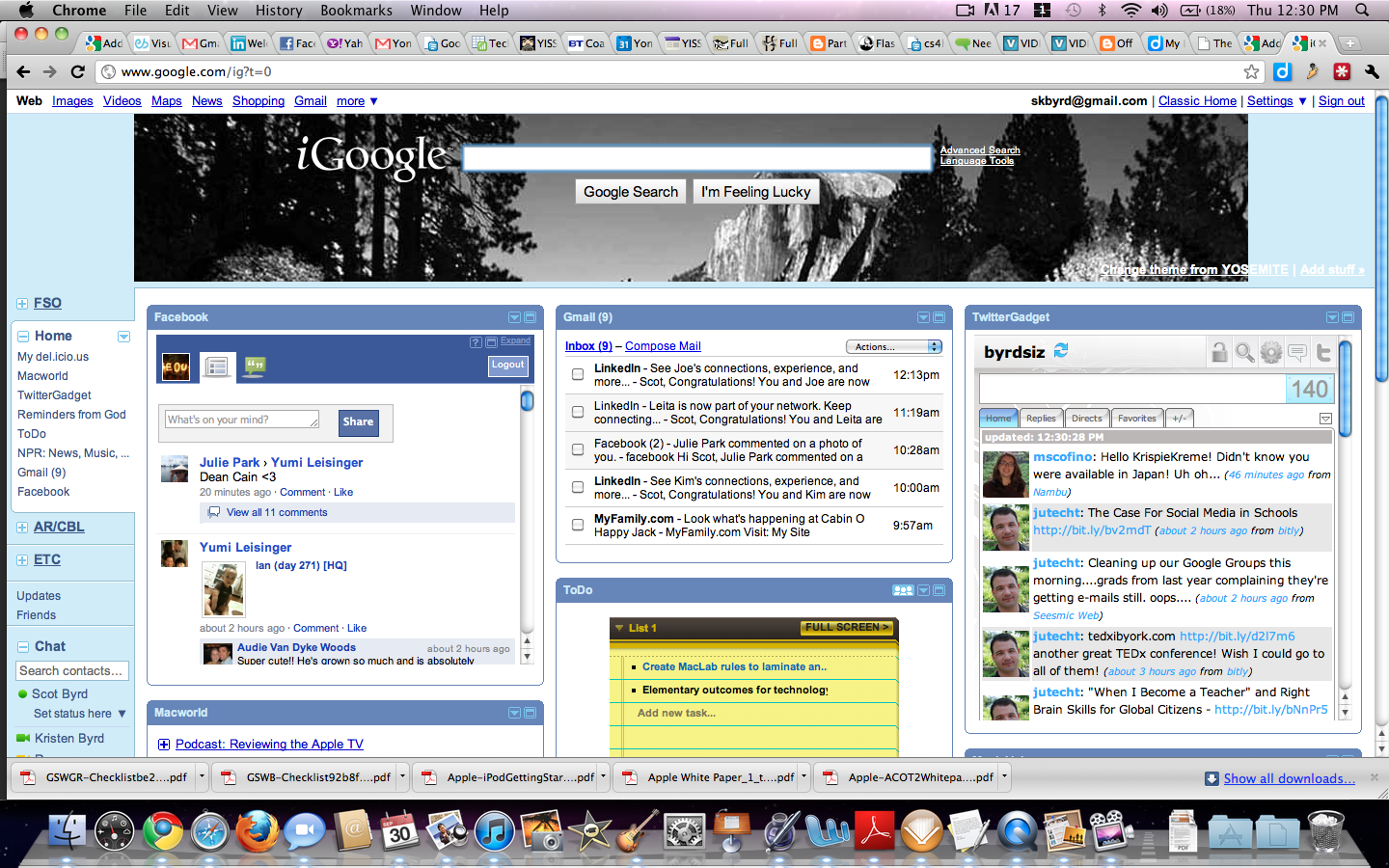Viewport: 1389px width, 868px height.
Task: Click mscofino's avatar in TwitterGadget
Action: [x=1005, y=475]
